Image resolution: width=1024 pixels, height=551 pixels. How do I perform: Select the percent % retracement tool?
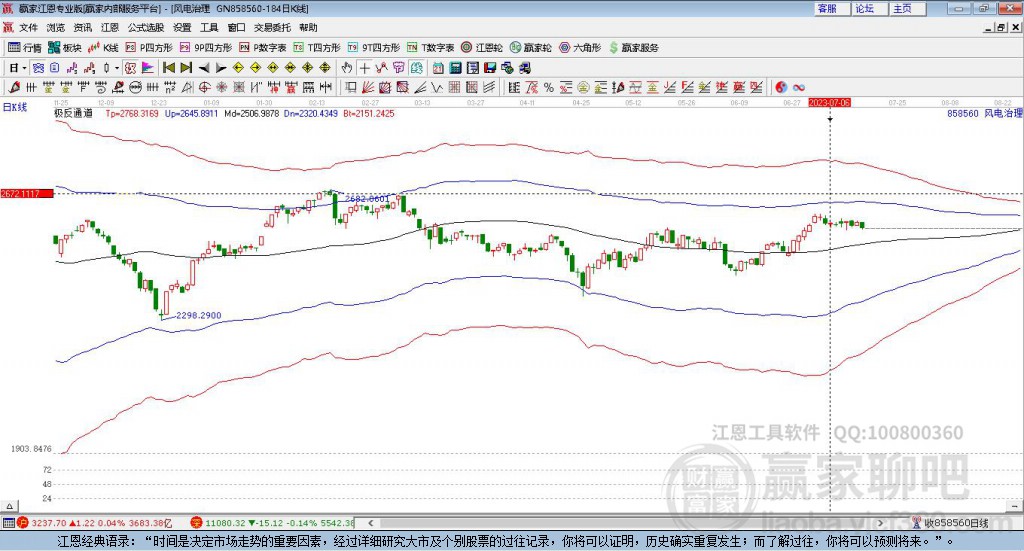549,87
